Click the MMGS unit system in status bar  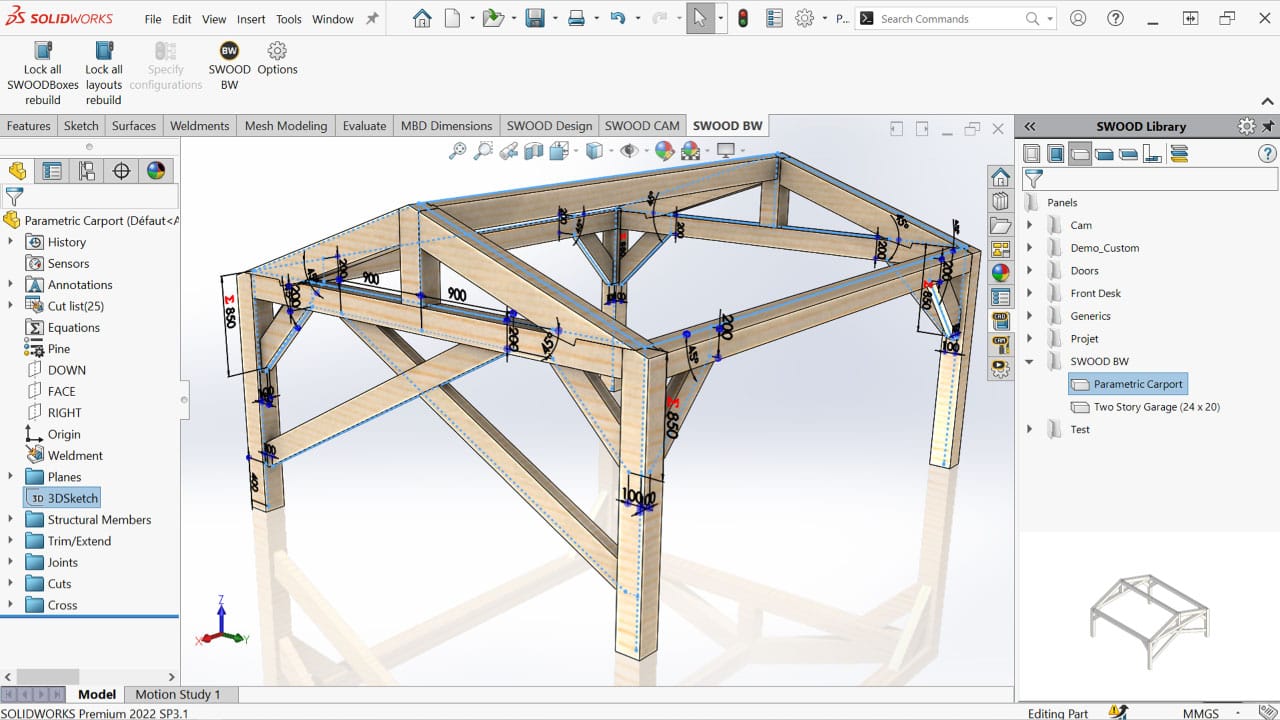[x=1199, y=713]
